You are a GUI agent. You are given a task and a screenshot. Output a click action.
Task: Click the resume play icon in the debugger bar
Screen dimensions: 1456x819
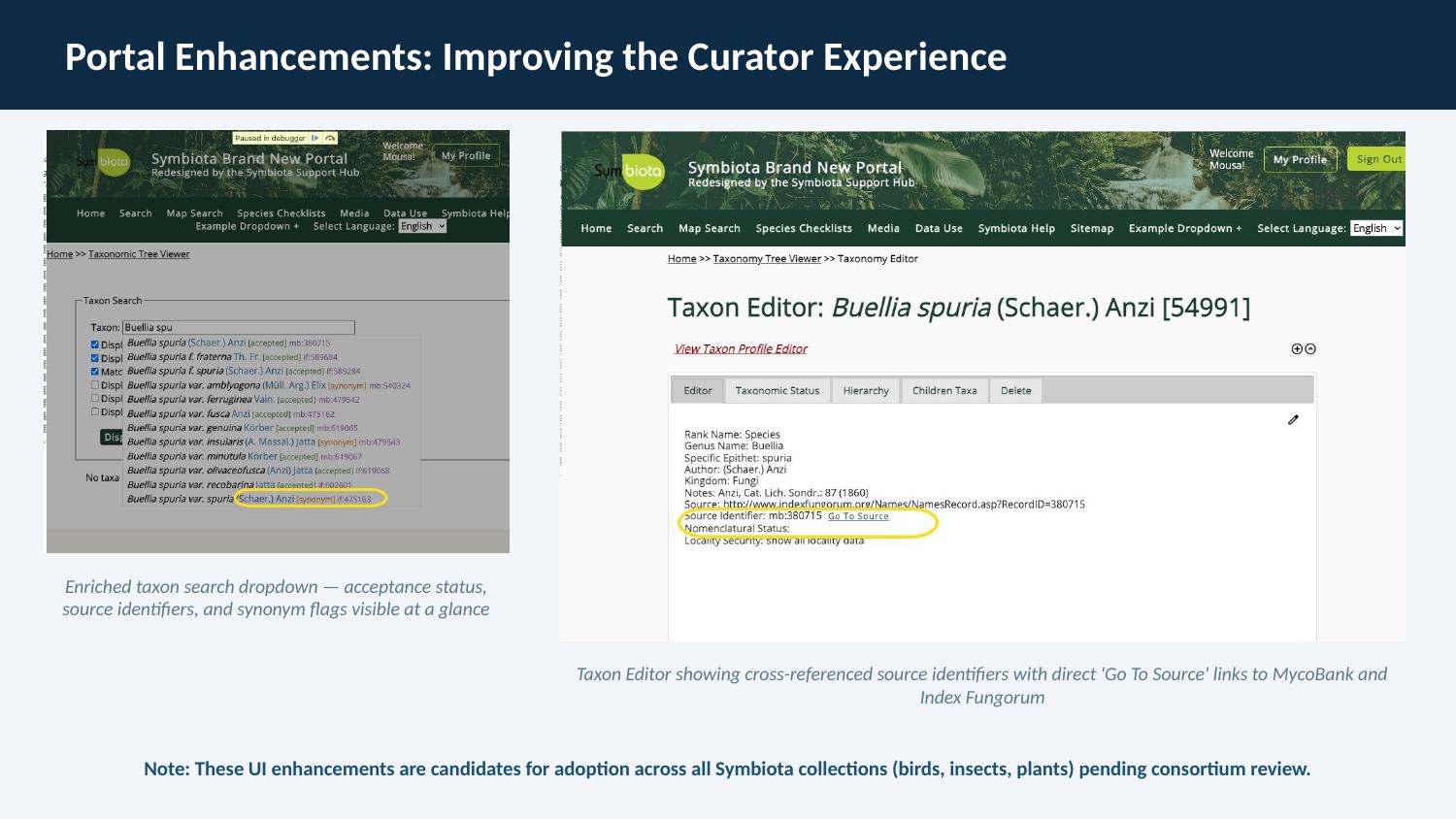coord(314,138)
